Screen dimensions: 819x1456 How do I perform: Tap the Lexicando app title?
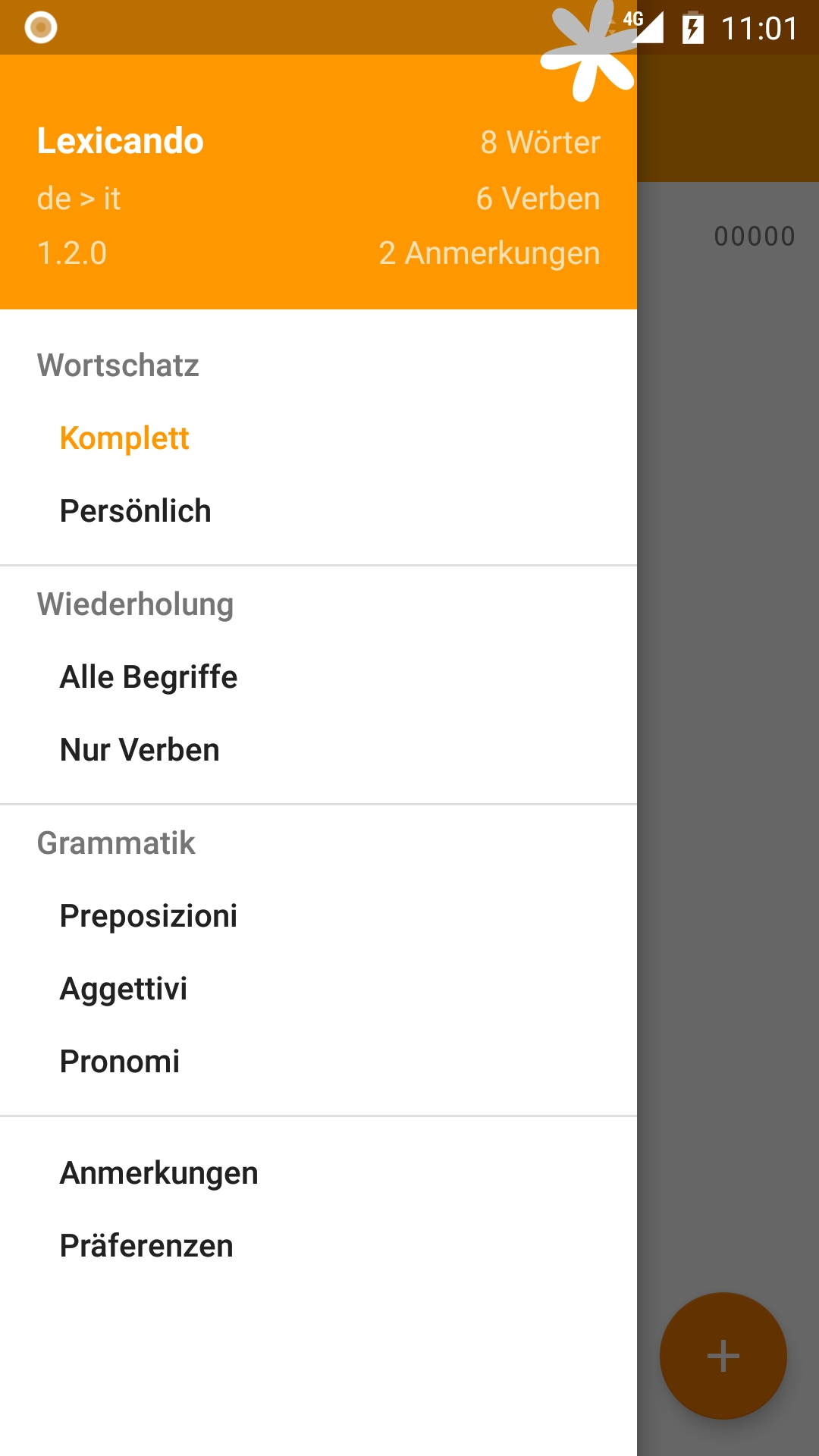coord(121,141)
